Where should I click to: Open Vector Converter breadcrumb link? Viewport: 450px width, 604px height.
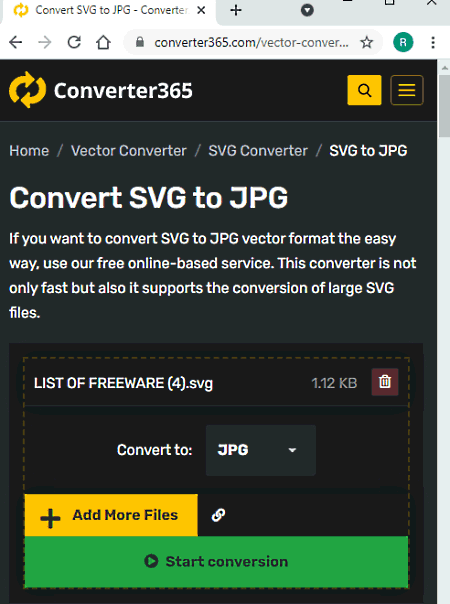click(129, 151)
